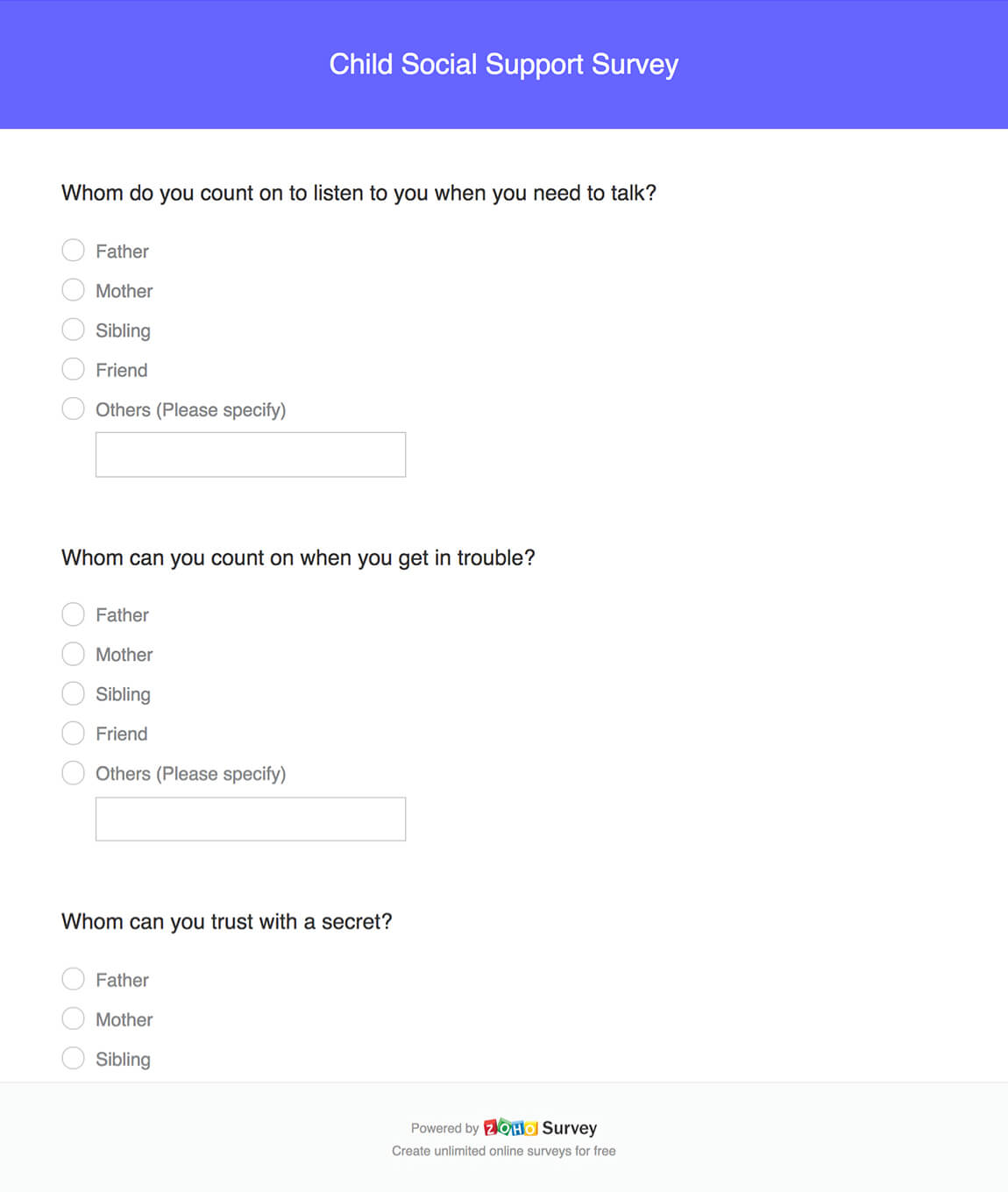
Task: Pick Friend as who listens to you
Action: click(x=74, y=369)
